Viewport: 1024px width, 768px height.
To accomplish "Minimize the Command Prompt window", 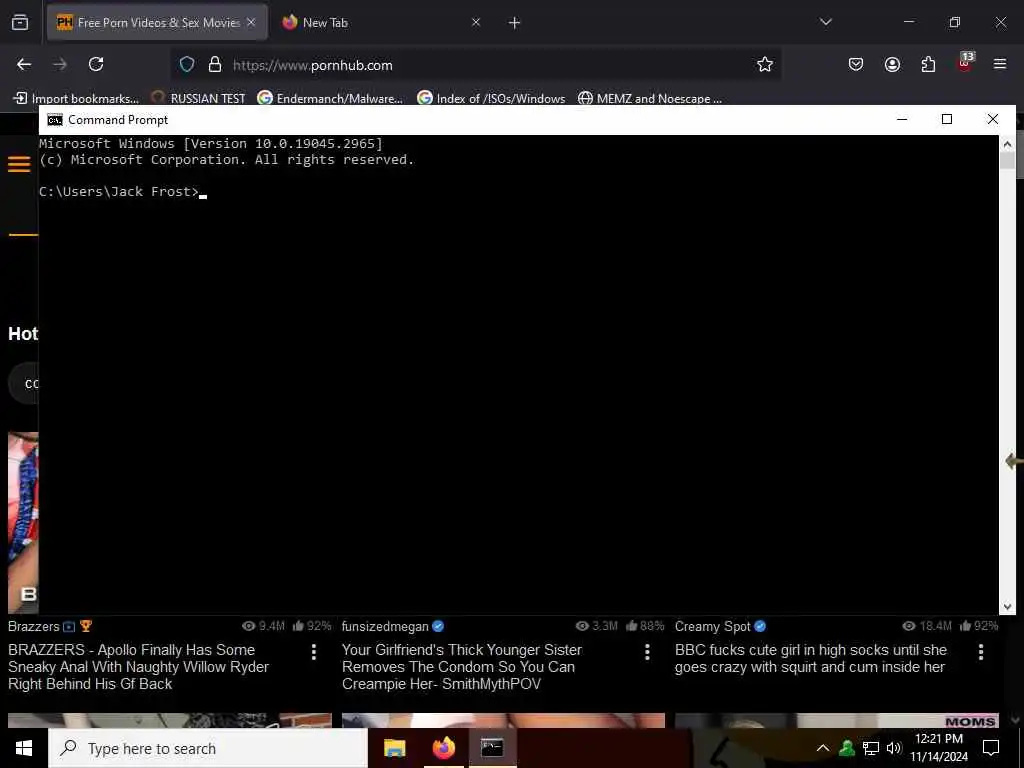I will coord(902,119).
